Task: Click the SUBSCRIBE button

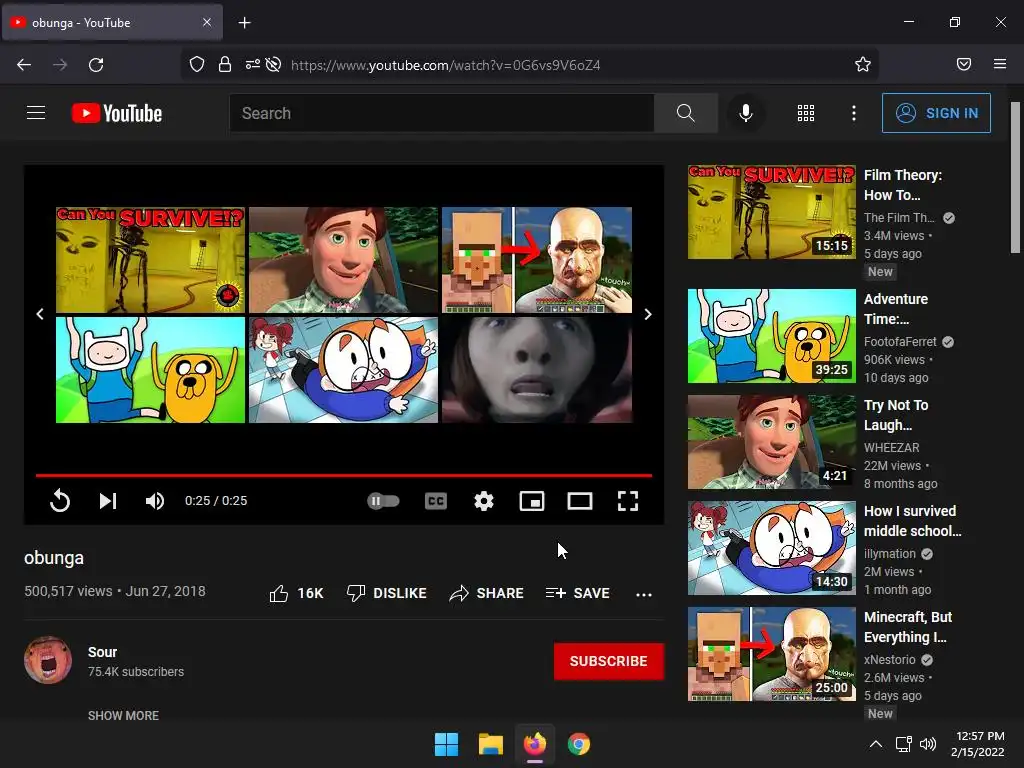Action: click(x=609, y=661)
